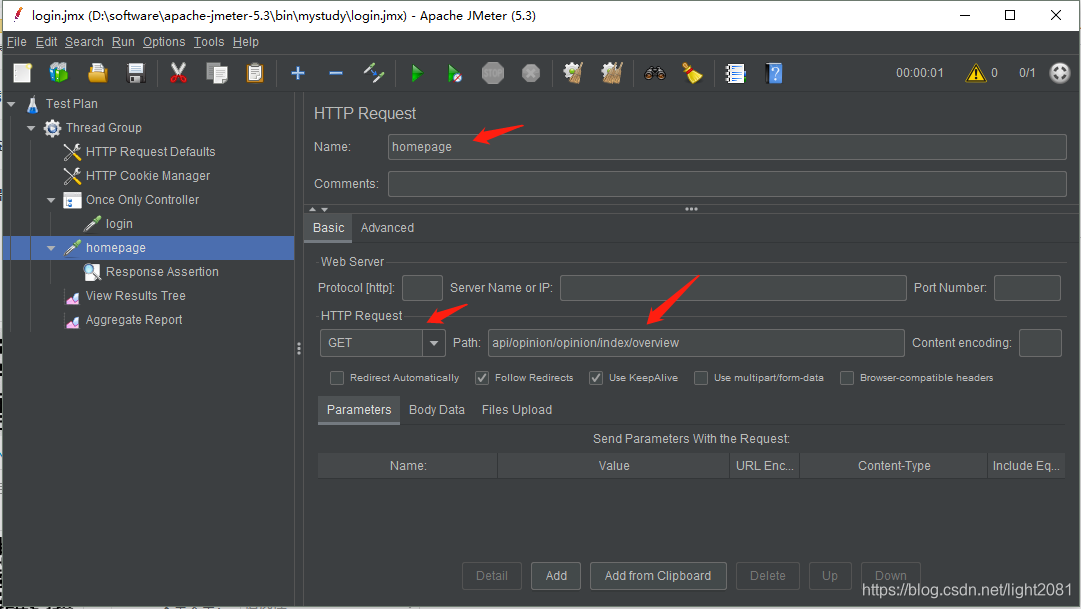
Task: Switch to the Advanced tab
Action: (387, 228)
